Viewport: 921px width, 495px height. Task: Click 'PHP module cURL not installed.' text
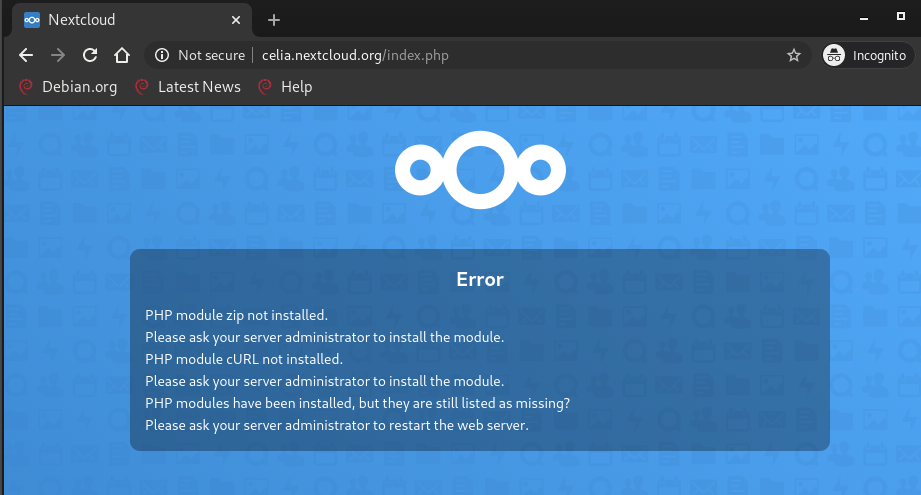point(244,359)
